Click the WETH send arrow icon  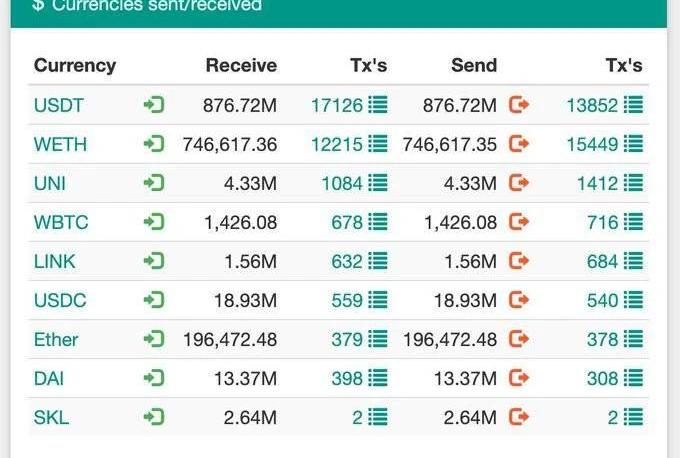518,144
